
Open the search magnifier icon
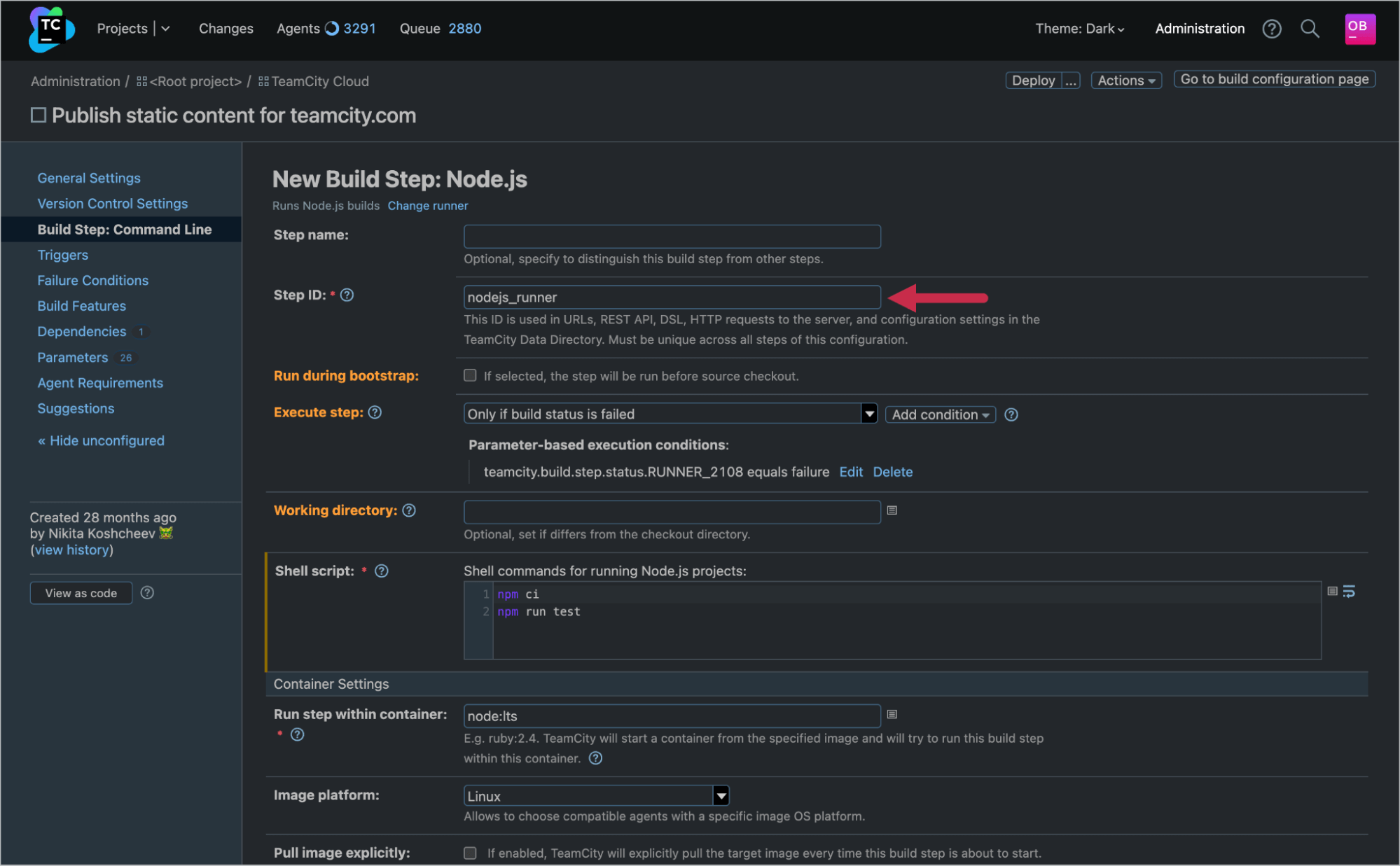pos(1310,29)
